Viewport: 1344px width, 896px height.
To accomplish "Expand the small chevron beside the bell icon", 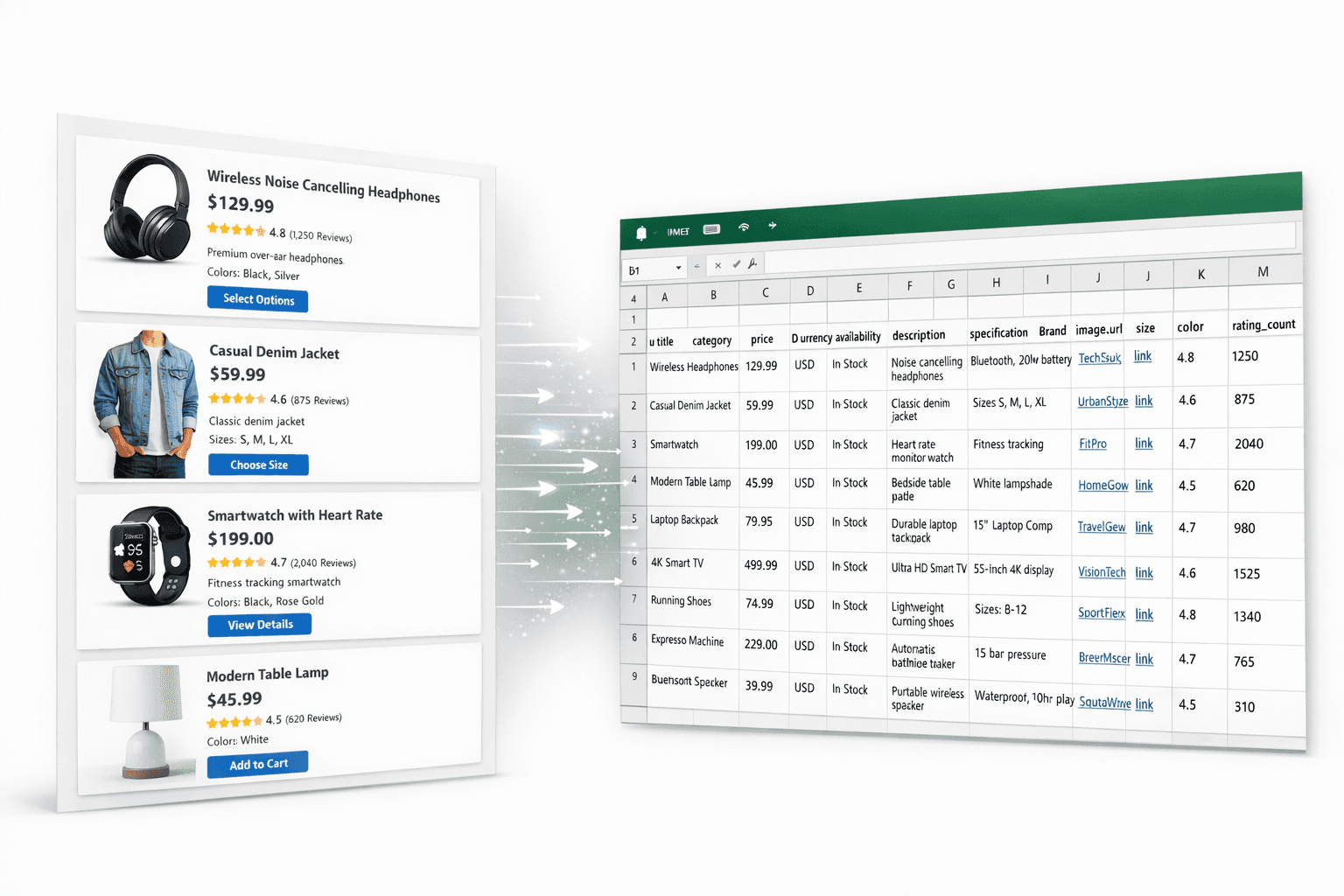I will [x=654, y=233].
